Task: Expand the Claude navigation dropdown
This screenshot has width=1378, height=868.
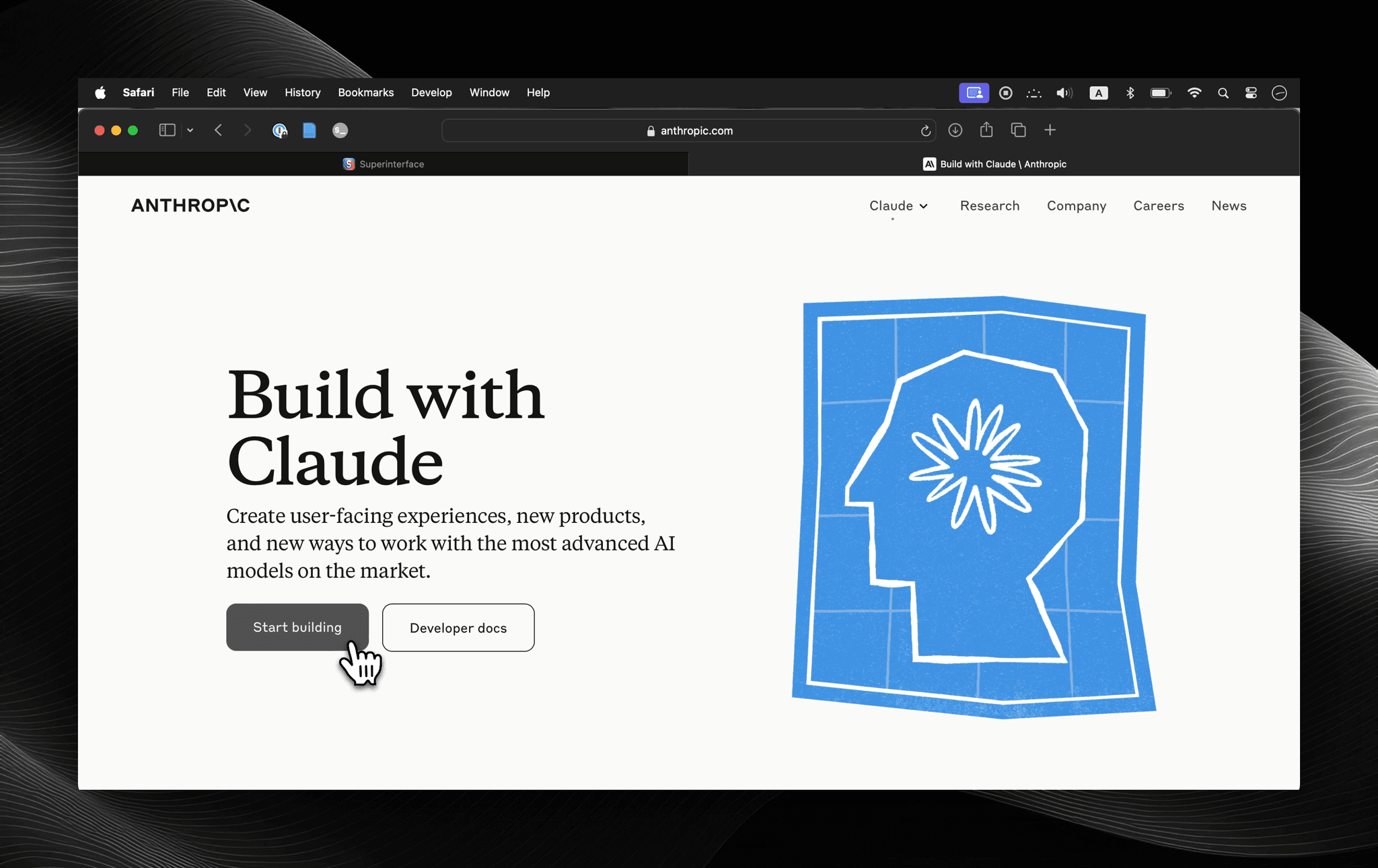Action: point(898,206)
